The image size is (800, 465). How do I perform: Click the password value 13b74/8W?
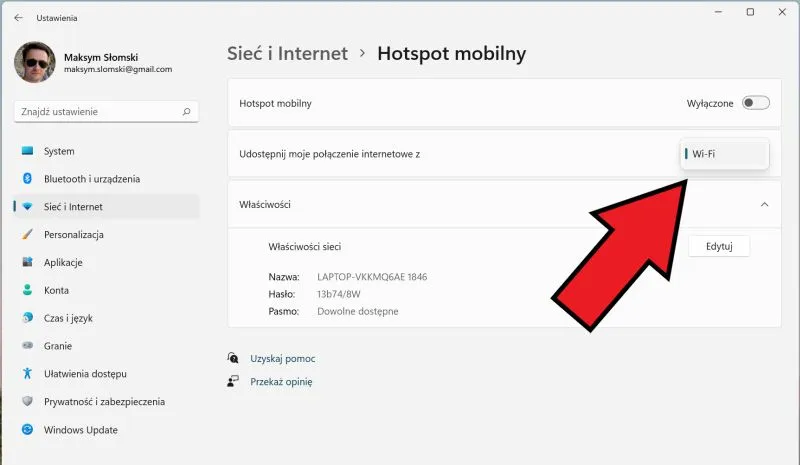(x=339, y=294)
